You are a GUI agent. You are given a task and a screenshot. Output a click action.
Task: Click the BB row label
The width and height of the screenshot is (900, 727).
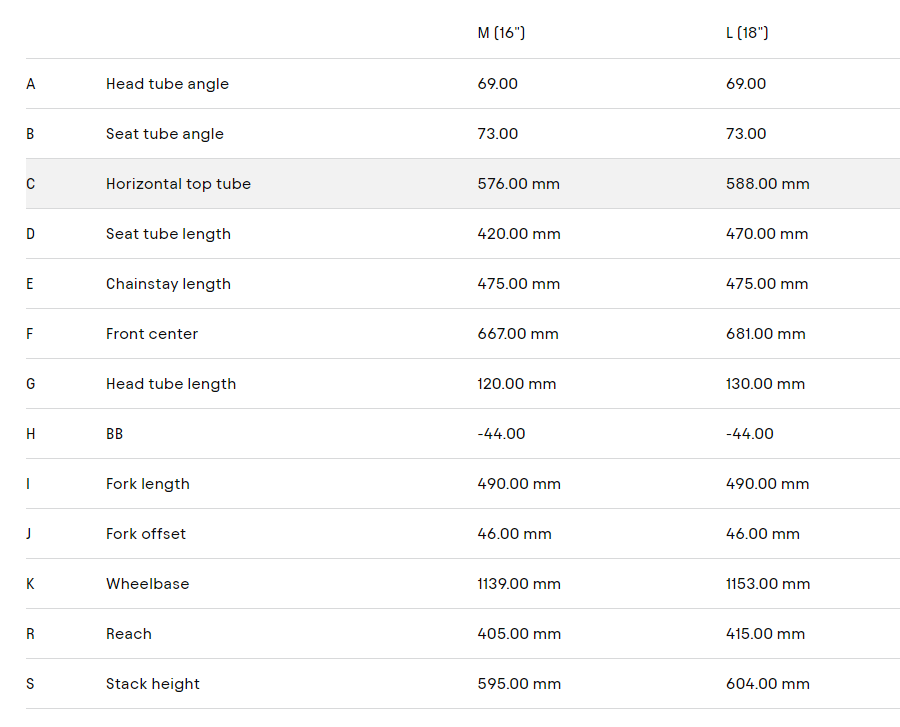click(x=115, y=434)
